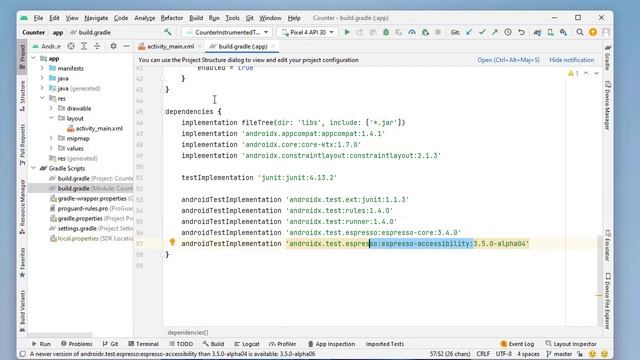Run the app with green play button
This screenshot has width=640, height=360.
coord(347,32)
